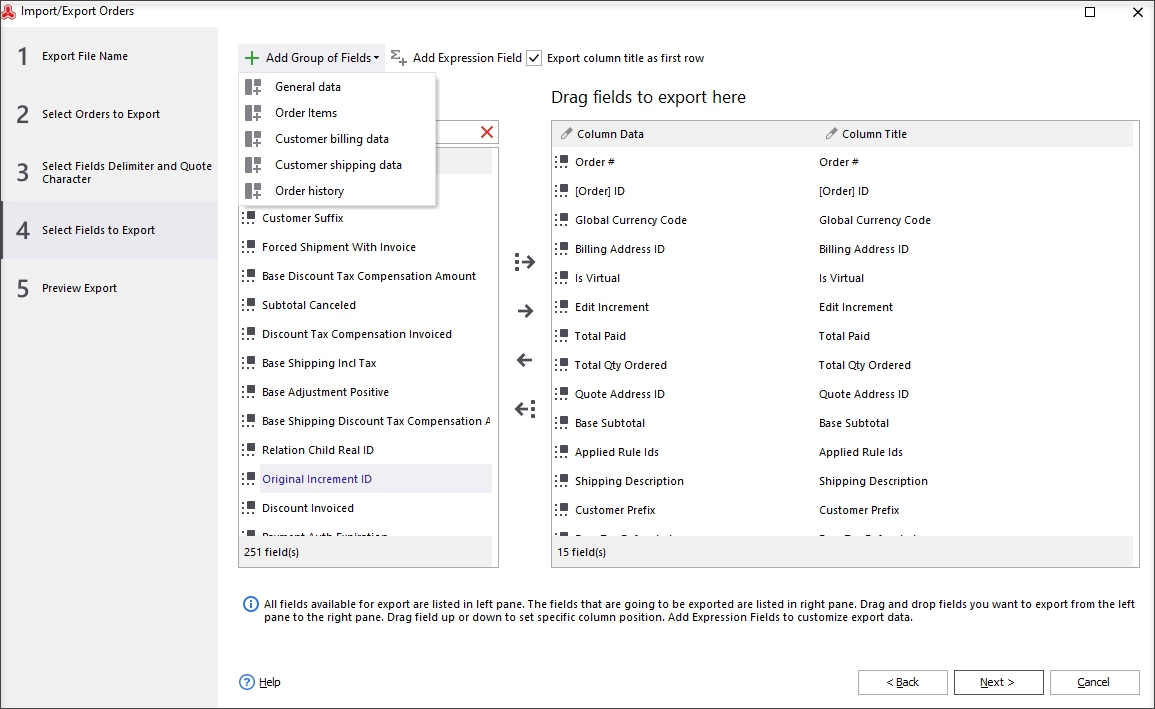Click the Cancel button
Screen dimensions: 1155x709
pyautogui.click(x=1094, y=682)
